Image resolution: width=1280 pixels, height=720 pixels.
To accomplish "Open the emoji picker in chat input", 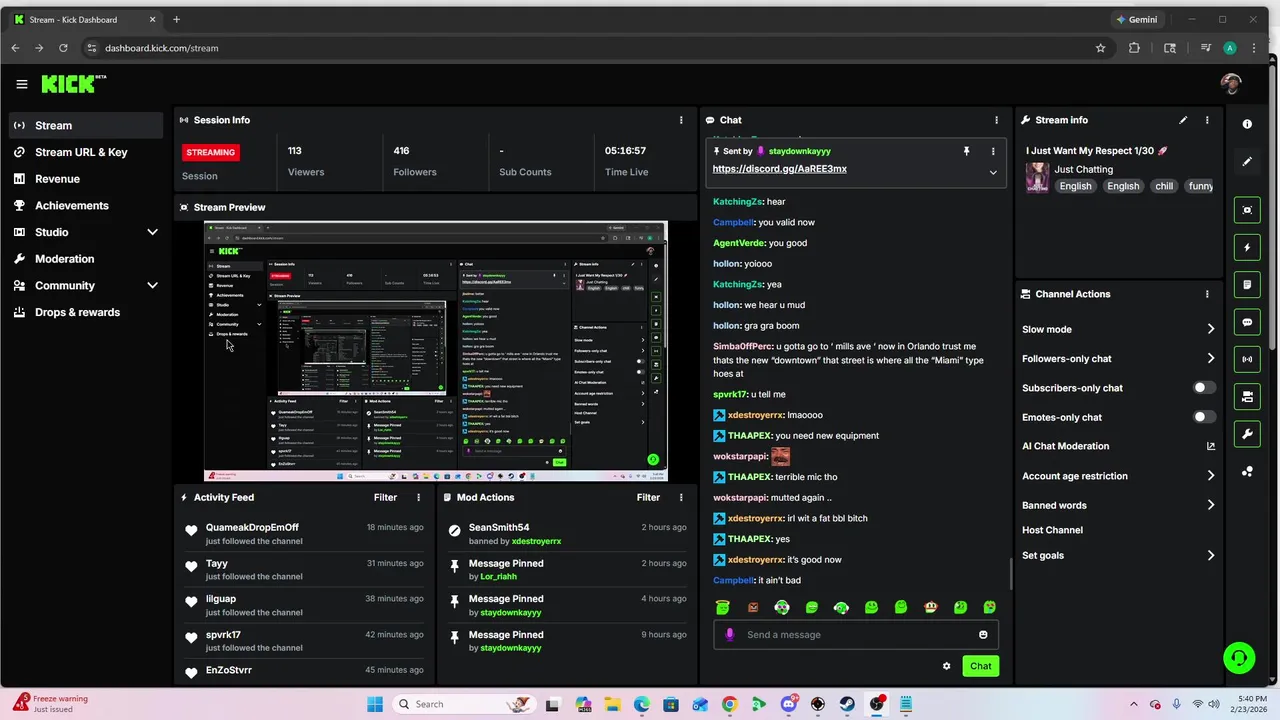I will click(983, 634).
